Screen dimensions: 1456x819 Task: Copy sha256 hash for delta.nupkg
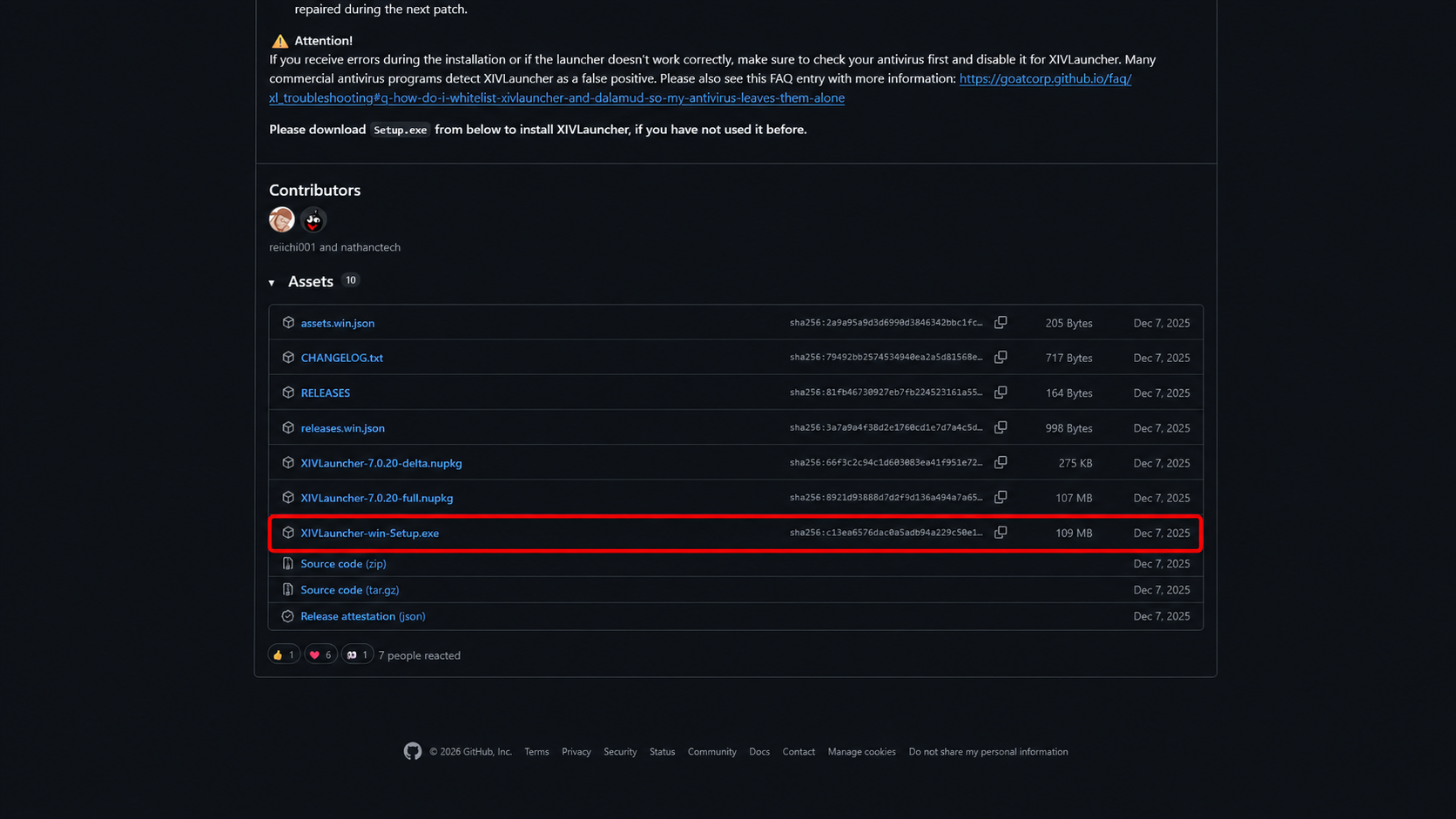pos(1001,462)
